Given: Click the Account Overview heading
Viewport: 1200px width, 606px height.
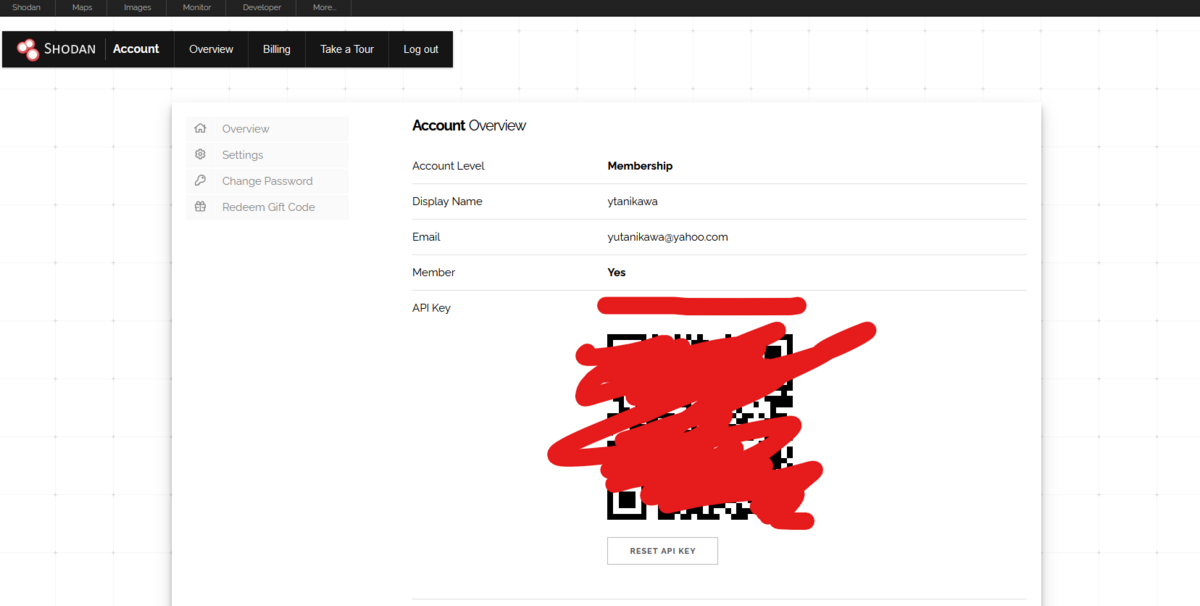Looking at the screenshot, I should (x=469, y=126).
